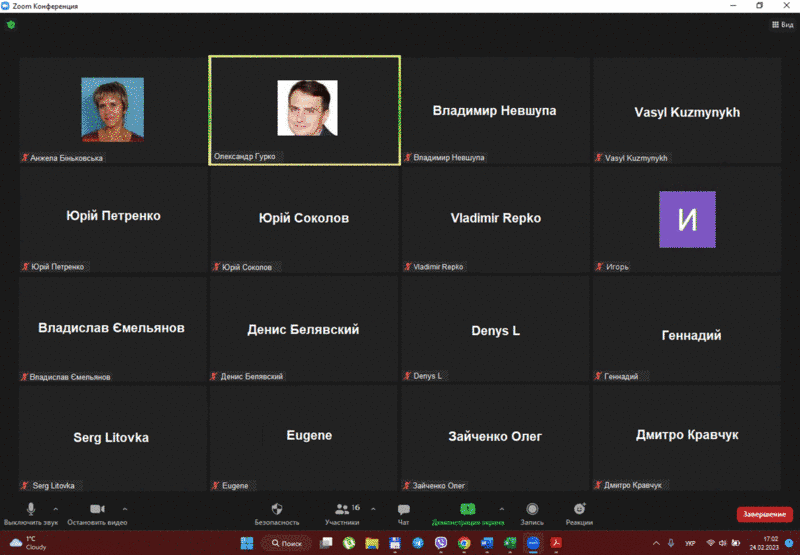
Task: Open the Участники participants panel
Action: pyautogui.click(x=343, y=509)
